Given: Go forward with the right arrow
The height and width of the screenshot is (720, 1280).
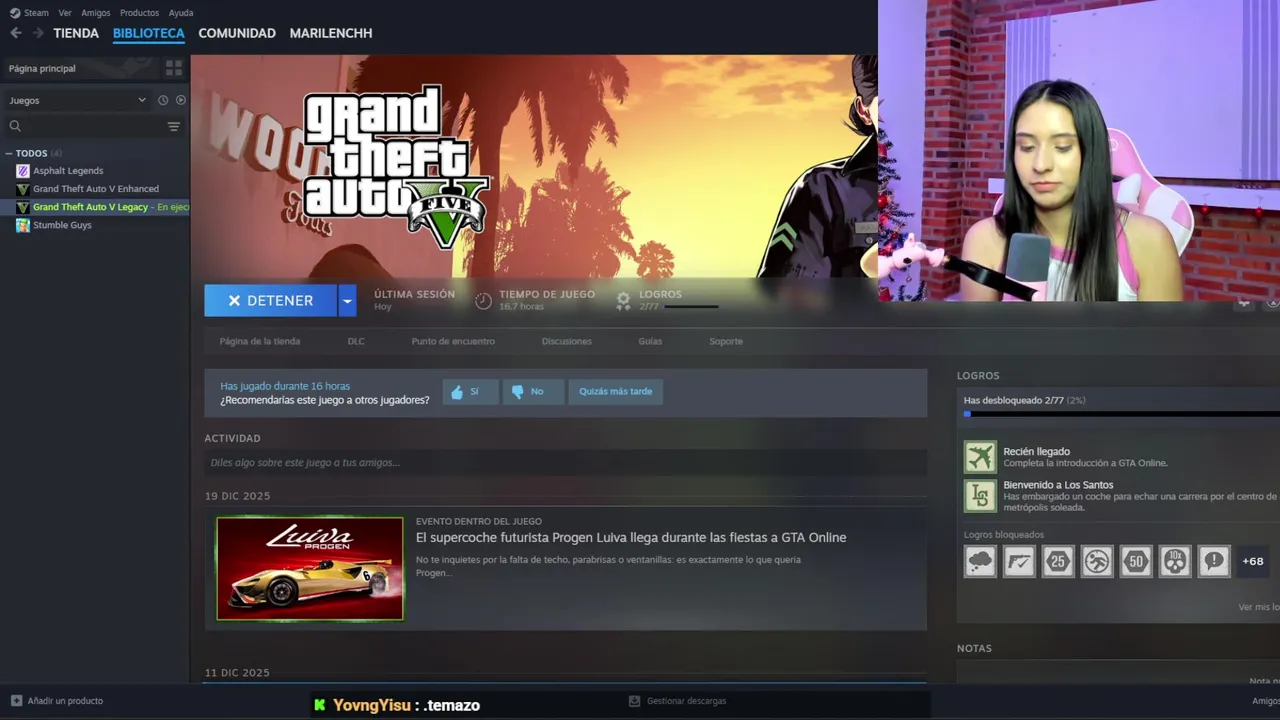Looking at the screenshot, I should (x=38, y=33).
